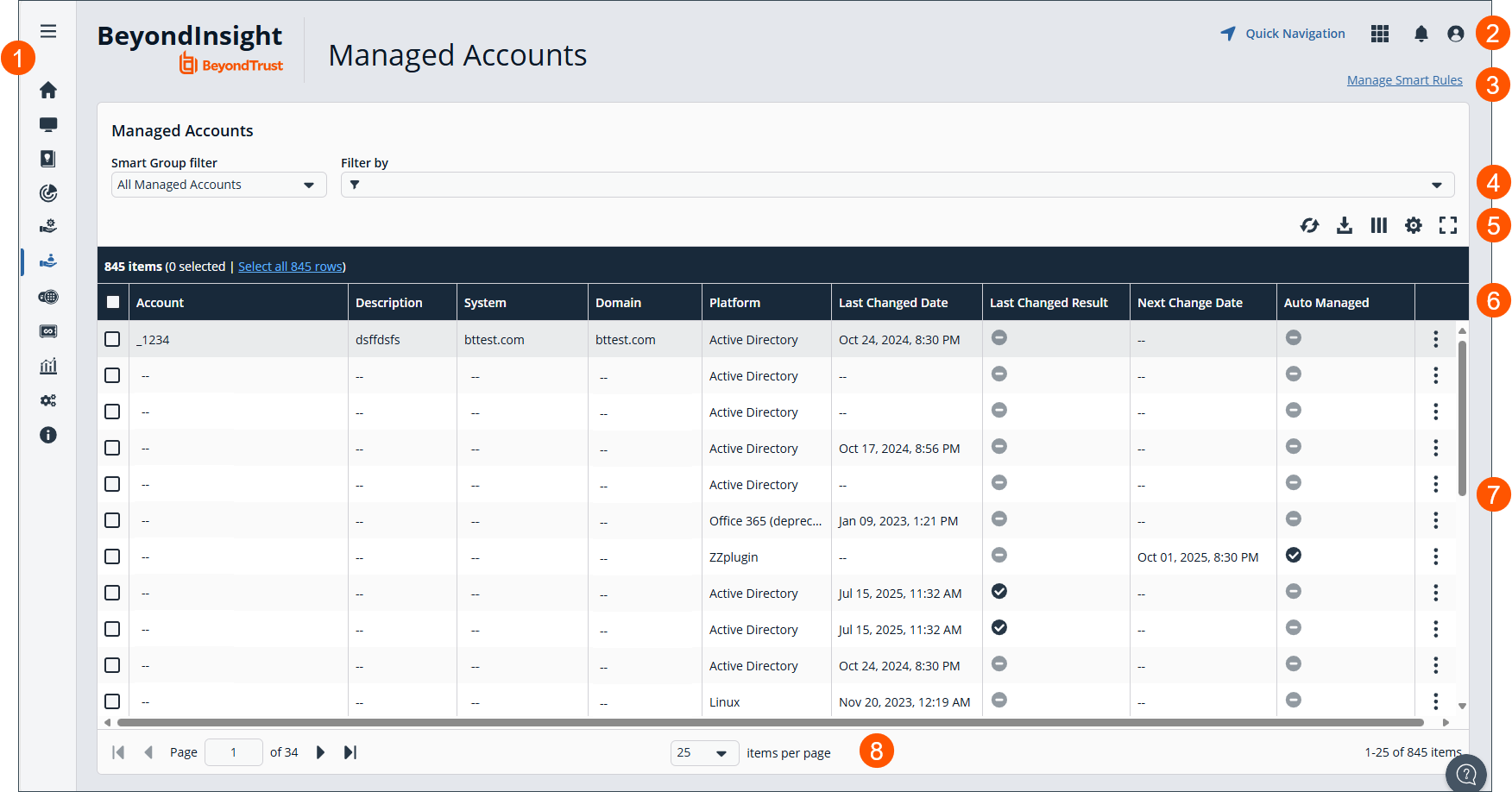Check the box for the _1234 account row

point(112,339)
